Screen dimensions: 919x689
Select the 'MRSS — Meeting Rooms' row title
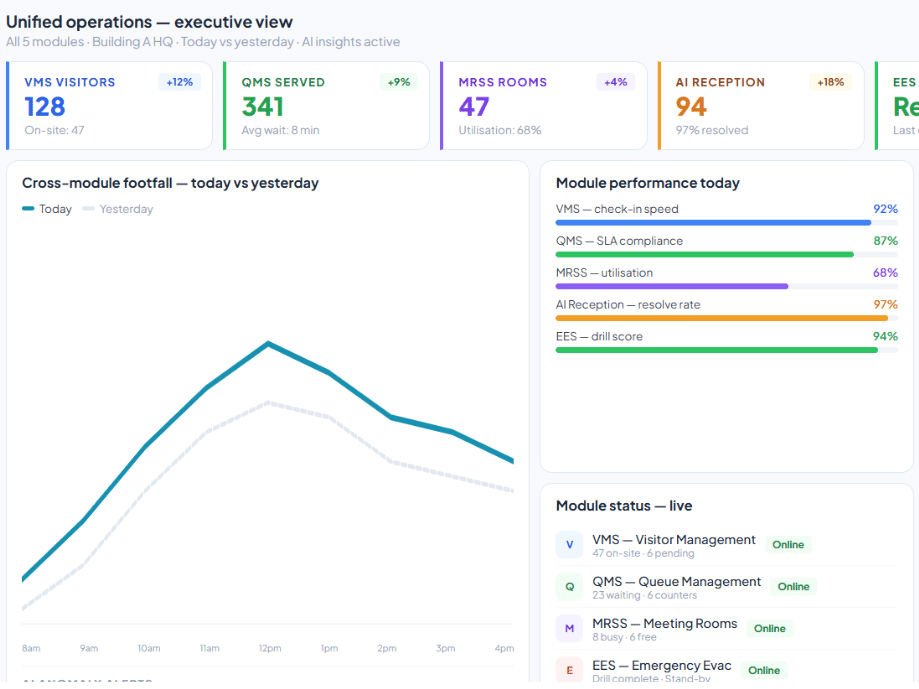point(665,623)
